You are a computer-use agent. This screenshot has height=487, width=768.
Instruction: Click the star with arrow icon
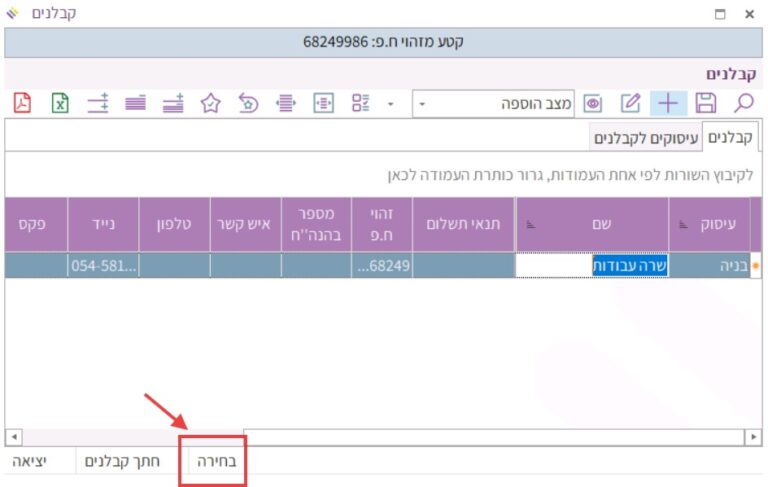248,103
